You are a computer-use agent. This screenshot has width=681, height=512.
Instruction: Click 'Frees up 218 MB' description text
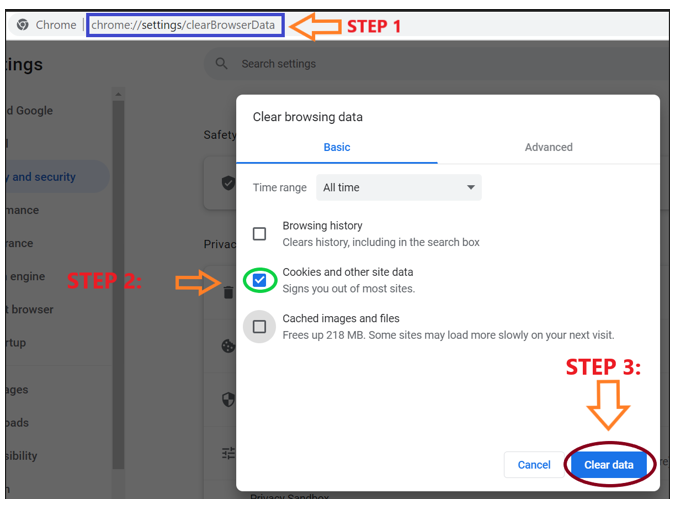pos(448,335)
